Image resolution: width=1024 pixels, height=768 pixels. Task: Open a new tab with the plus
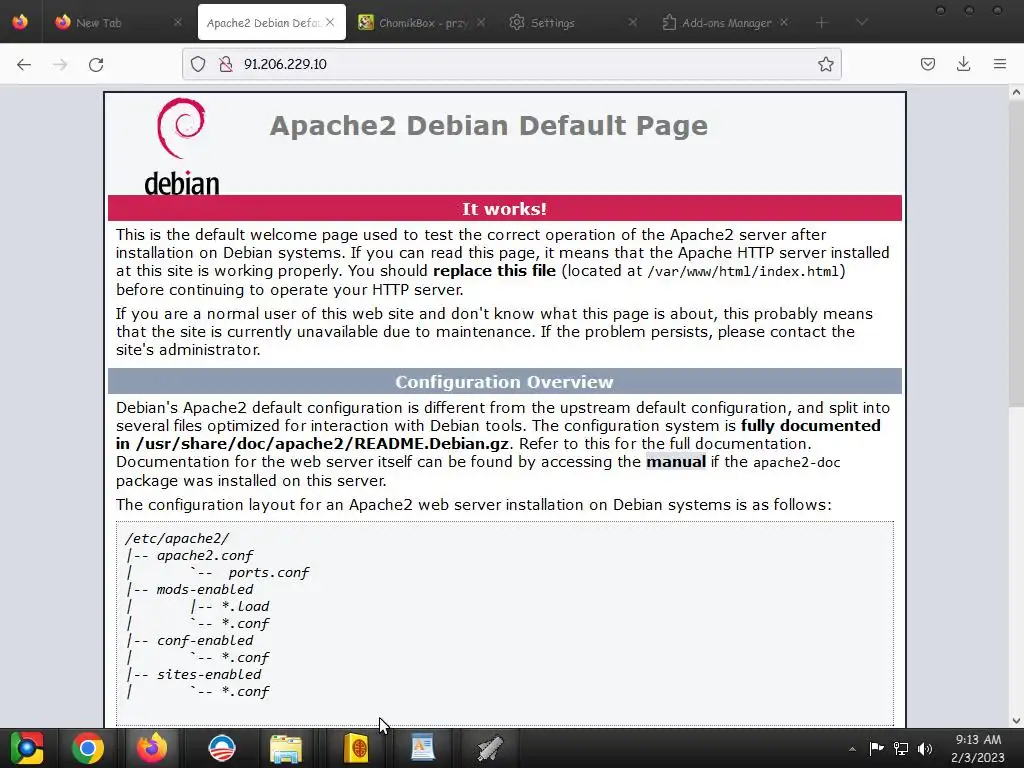pyautogui.click(x=822, y=23)
